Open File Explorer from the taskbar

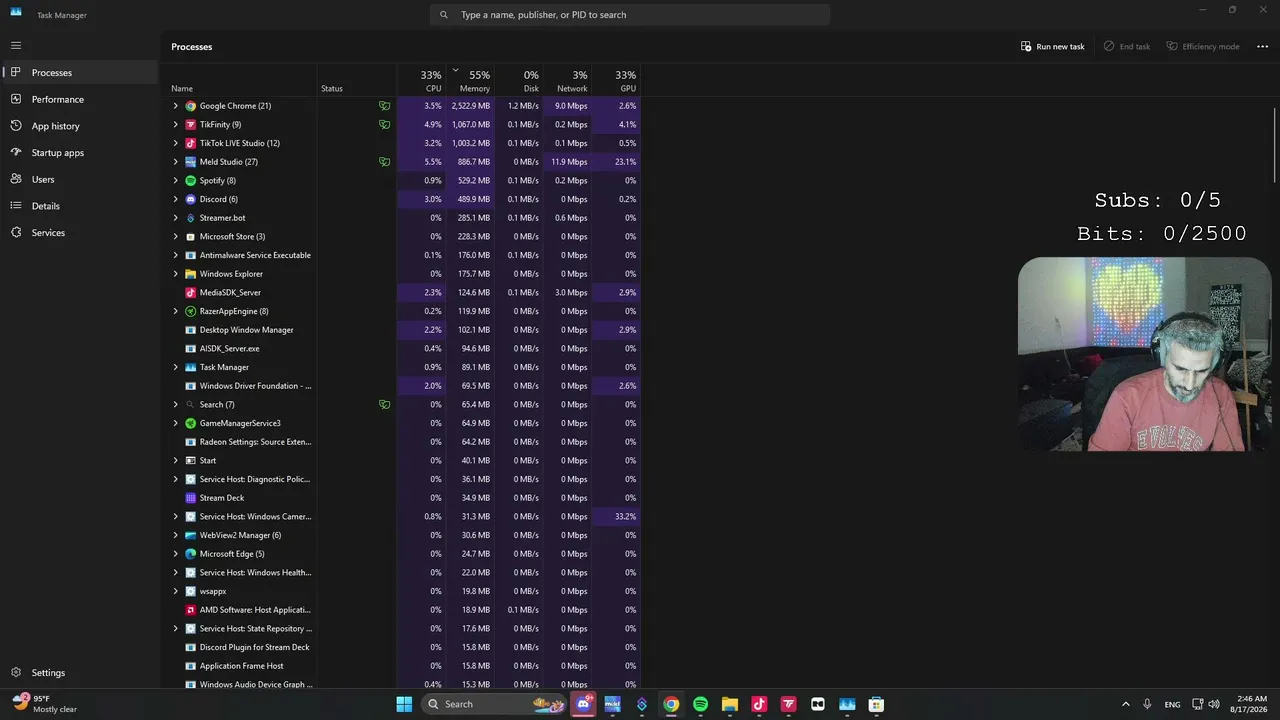(730, 704)
